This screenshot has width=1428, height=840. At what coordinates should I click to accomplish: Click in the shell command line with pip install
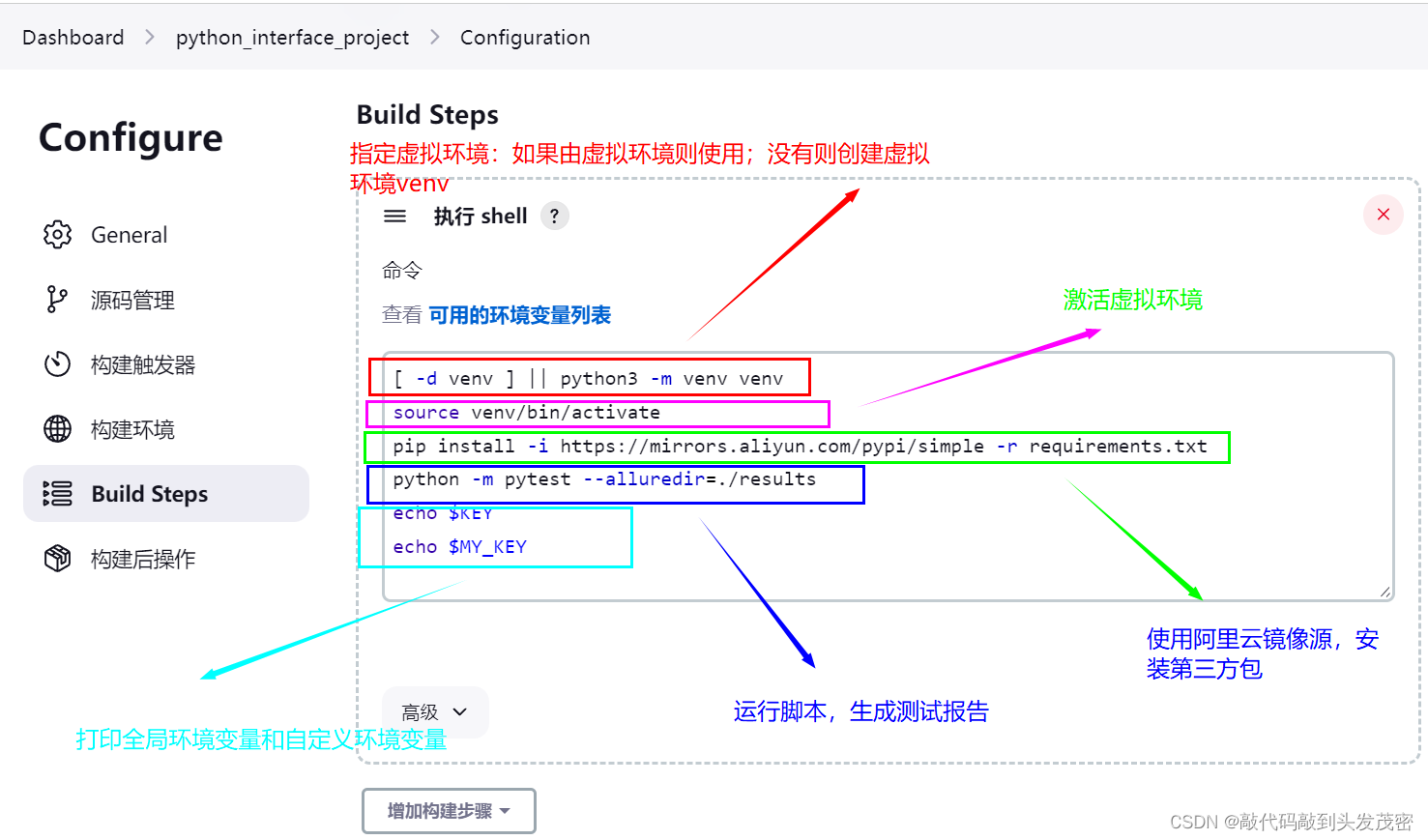[x=800, y=447]
